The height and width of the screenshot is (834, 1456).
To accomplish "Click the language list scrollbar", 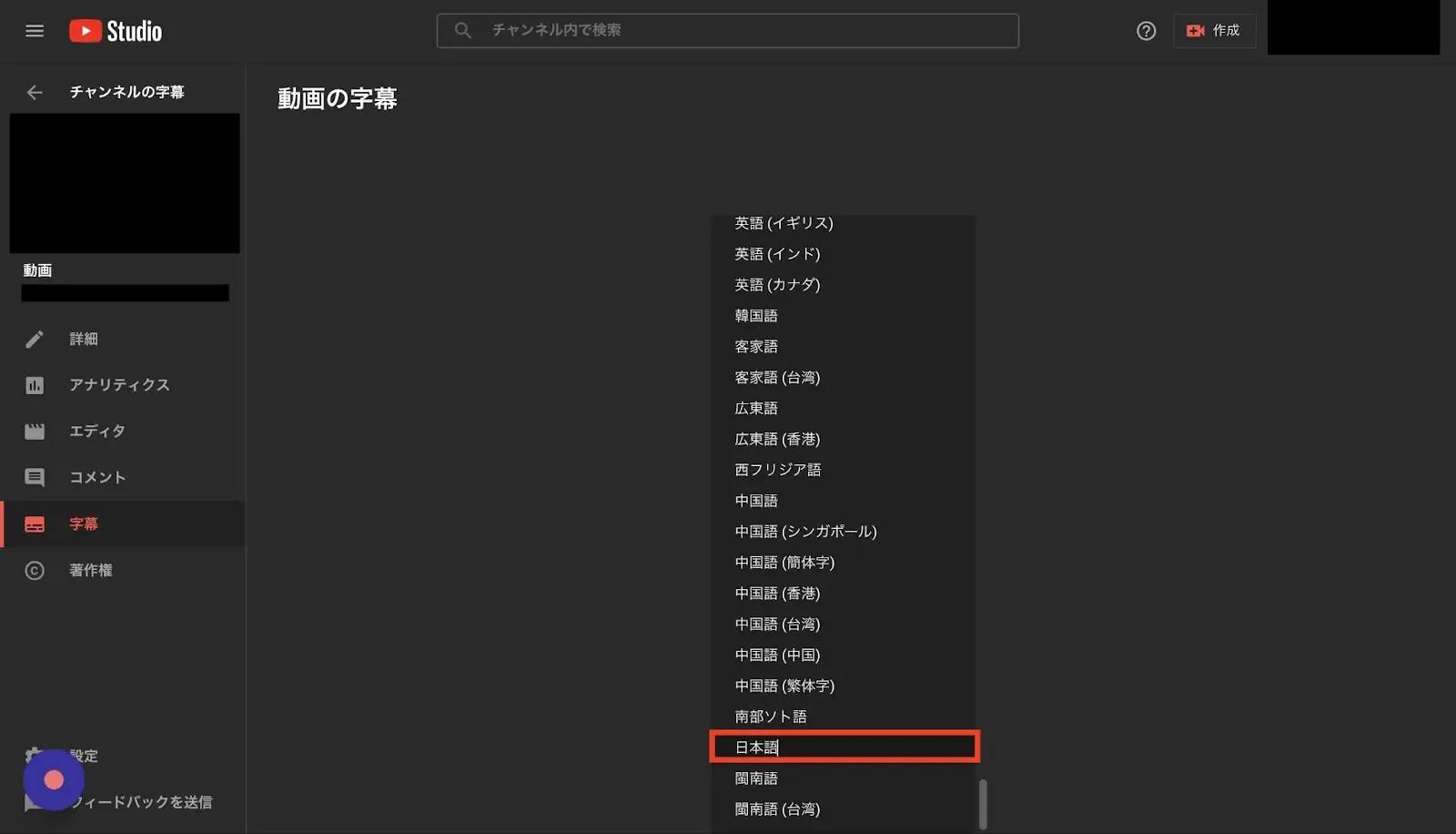I will click(983, 804).
